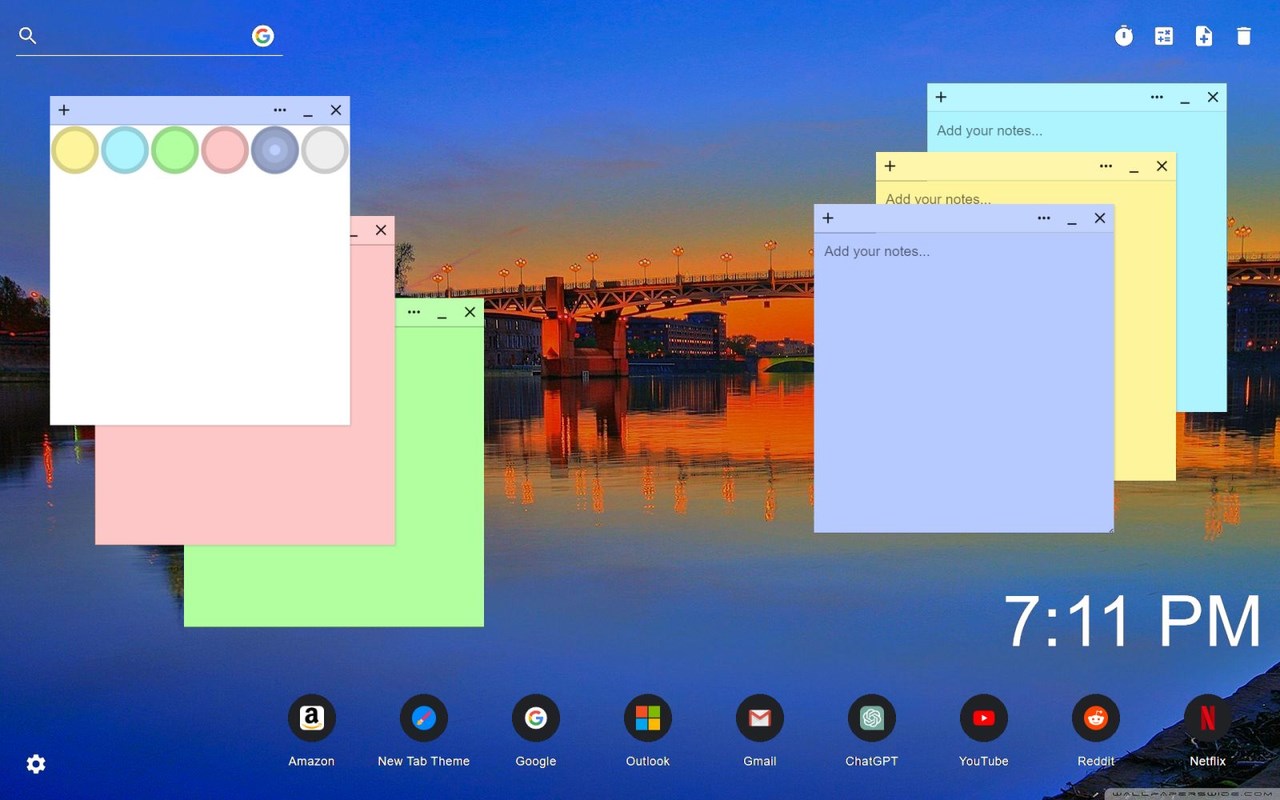Open the purple note's three-dot menu
Viewport: 1280px width, 800px height.
coord(1044,218)
